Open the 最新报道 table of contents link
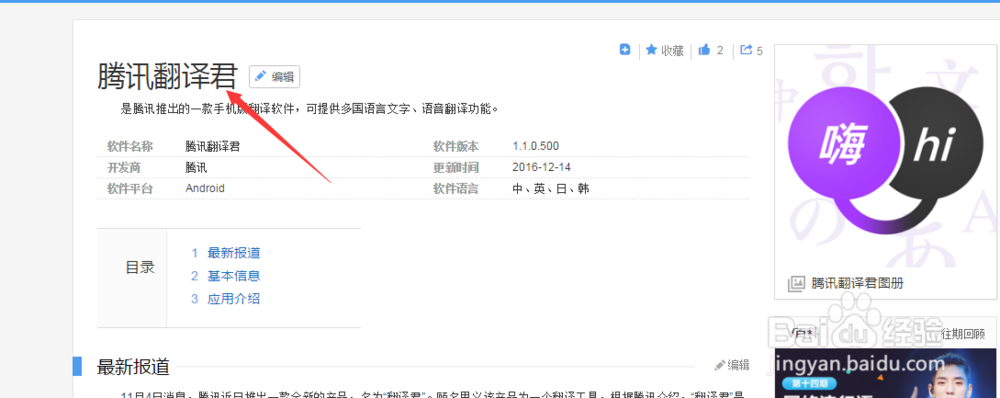This screenshot has width=1000, height=398. (233, 253)
